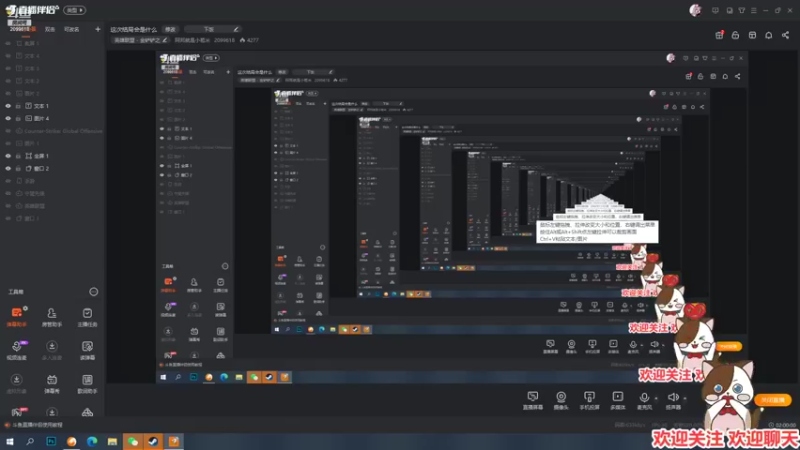Click the share icon in top-right toolbar

coord(785,35)
